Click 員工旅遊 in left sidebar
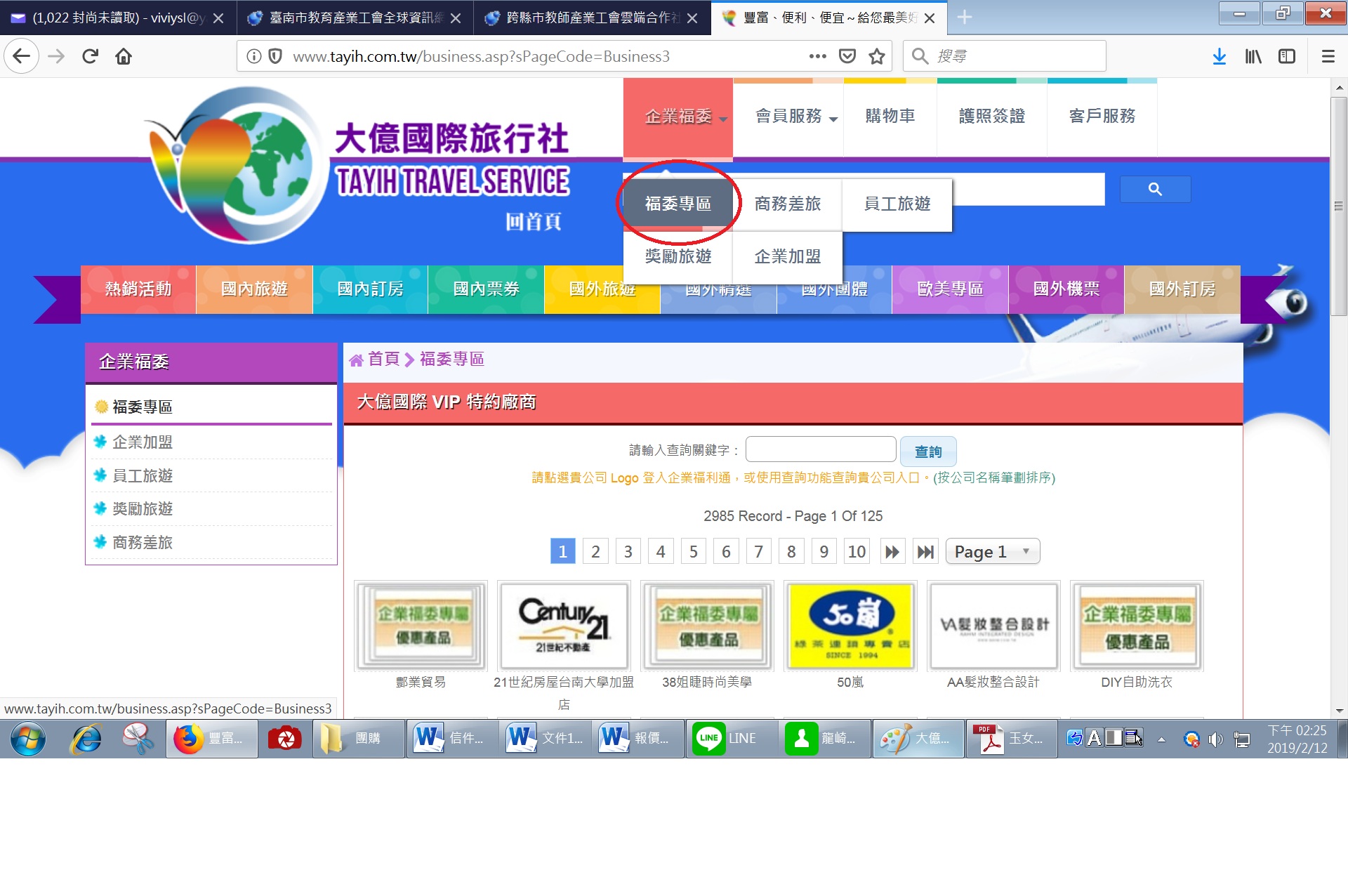Screen dimensions: 1348x896 [143, 476]
